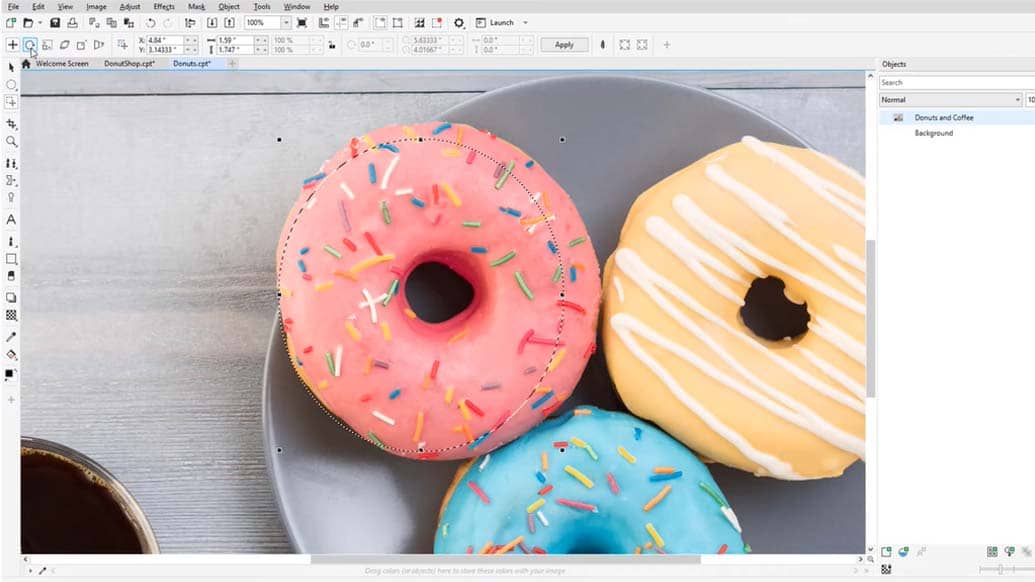Select the Text tool
The image size is (1035, 582).
11,219
